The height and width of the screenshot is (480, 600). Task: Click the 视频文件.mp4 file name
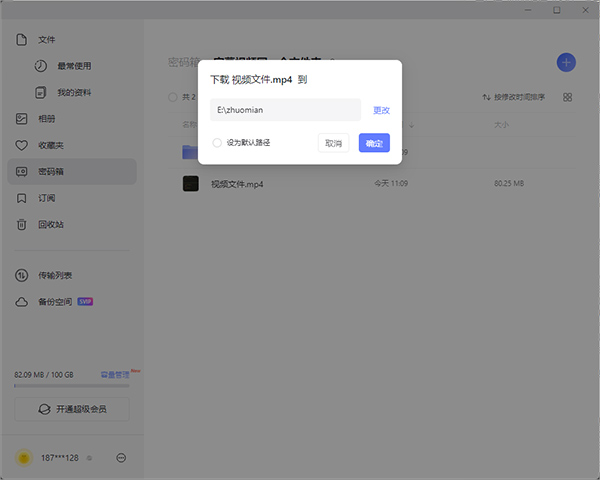[x=237, y=184]
